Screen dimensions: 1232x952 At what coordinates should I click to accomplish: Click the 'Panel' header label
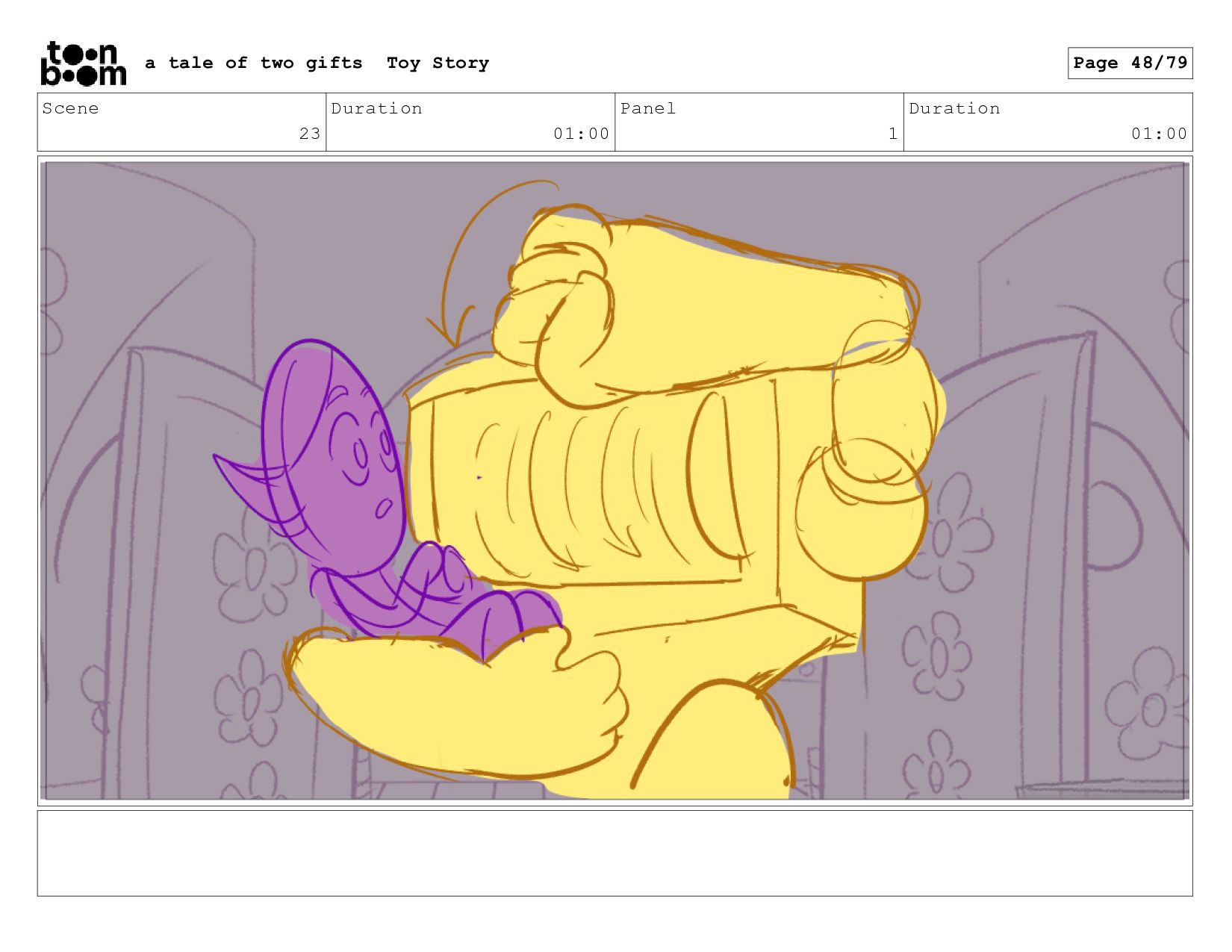[x=648, y=109]
